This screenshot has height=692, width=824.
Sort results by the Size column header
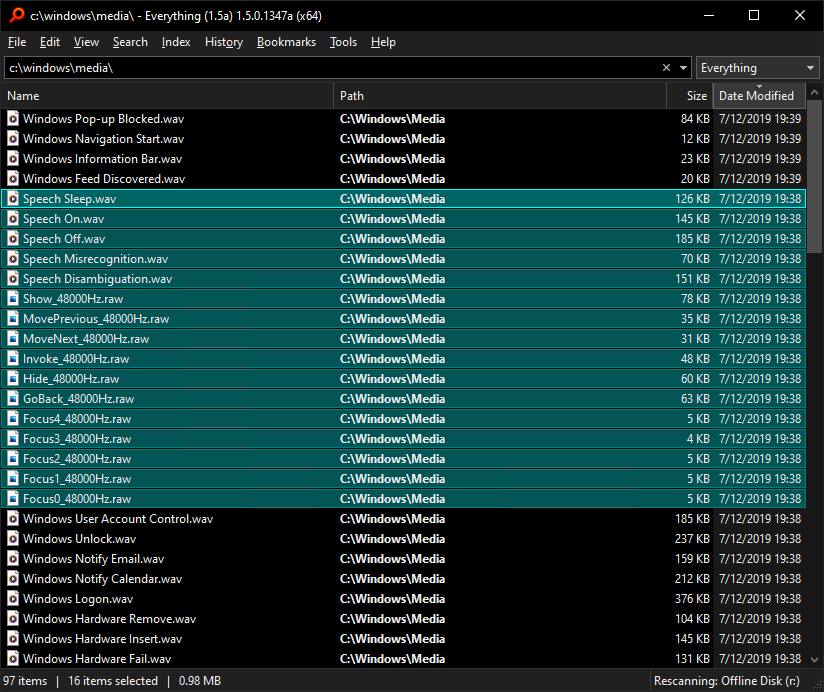click(x=689, y=96)
